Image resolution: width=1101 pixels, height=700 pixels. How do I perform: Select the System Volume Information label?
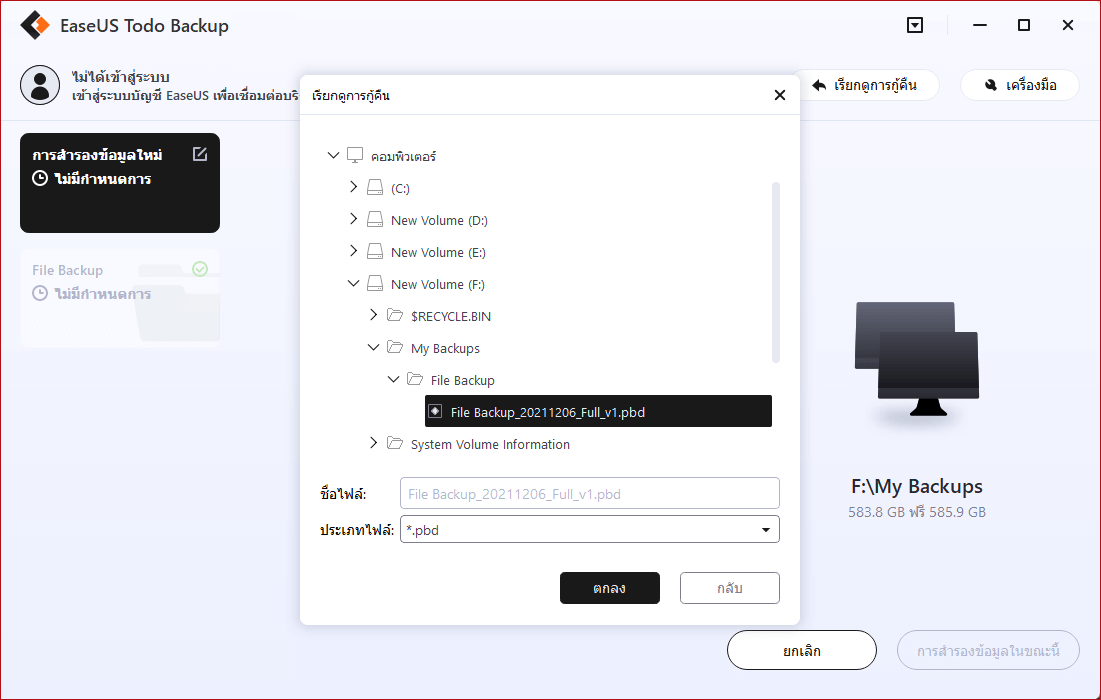click(490, 444)
